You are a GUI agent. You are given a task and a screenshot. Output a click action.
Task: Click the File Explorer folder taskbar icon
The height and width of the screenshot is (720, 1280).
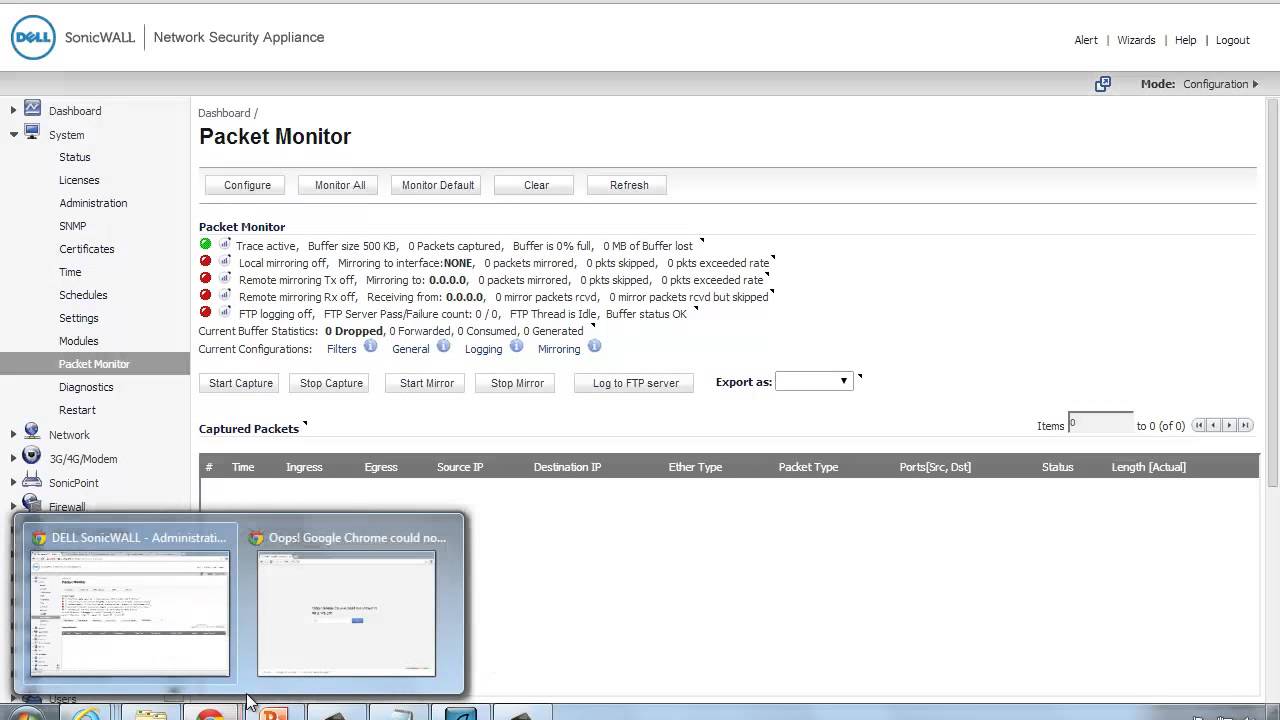click(150, 713)
